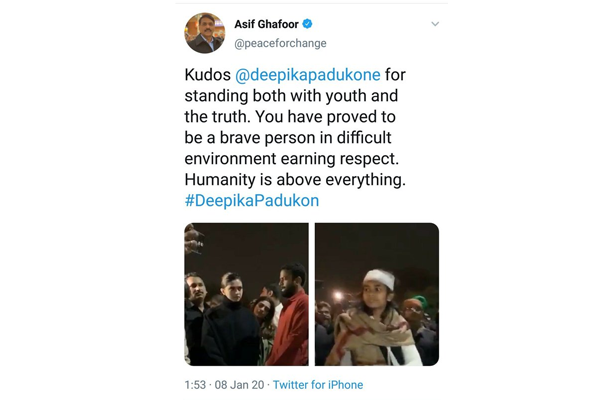Open the #DeepikaPadukon hashtag
600x400 pixels.
252,201
